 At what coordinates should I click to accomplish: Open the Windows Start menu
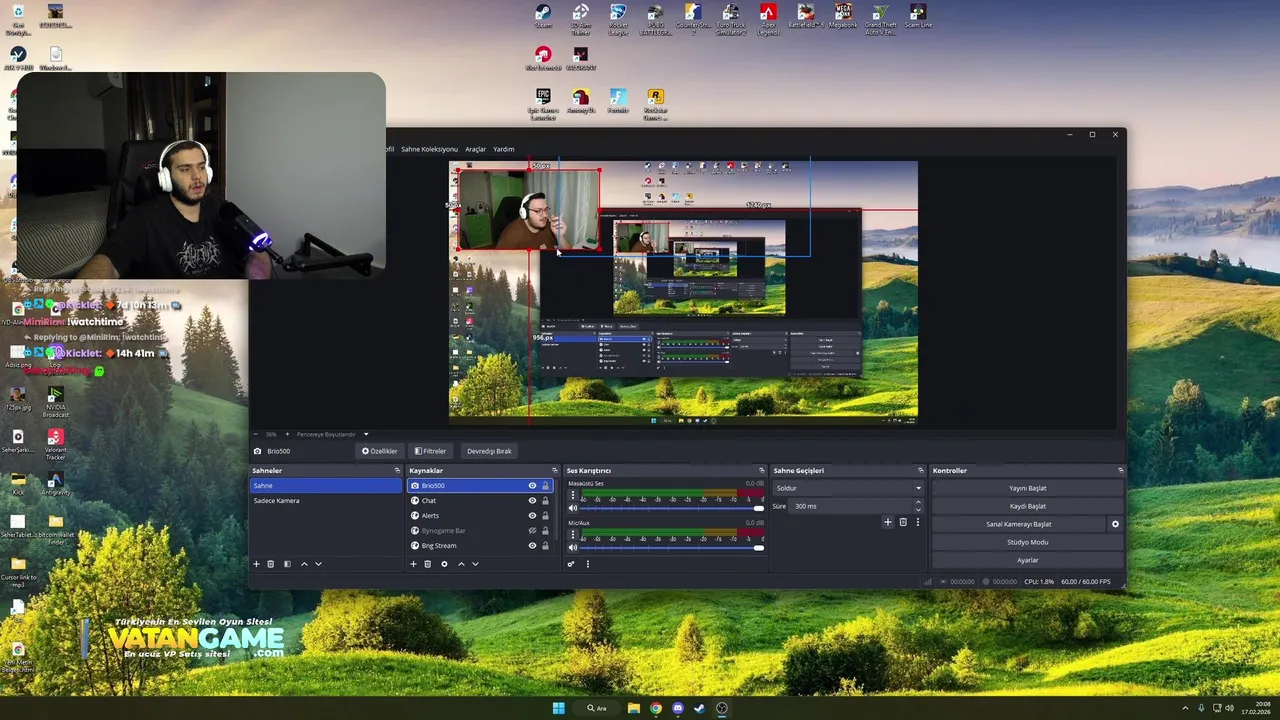click(x=558, y=708)
